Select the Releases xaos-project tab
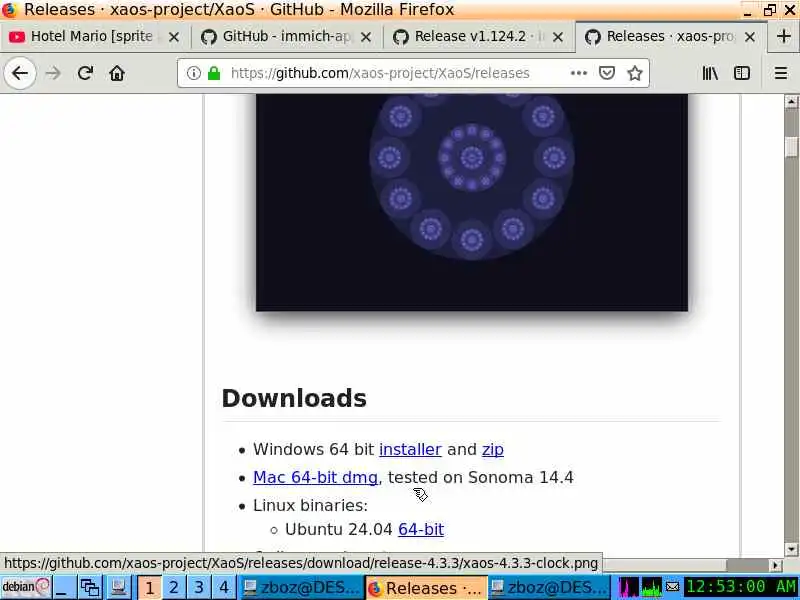 670,37
